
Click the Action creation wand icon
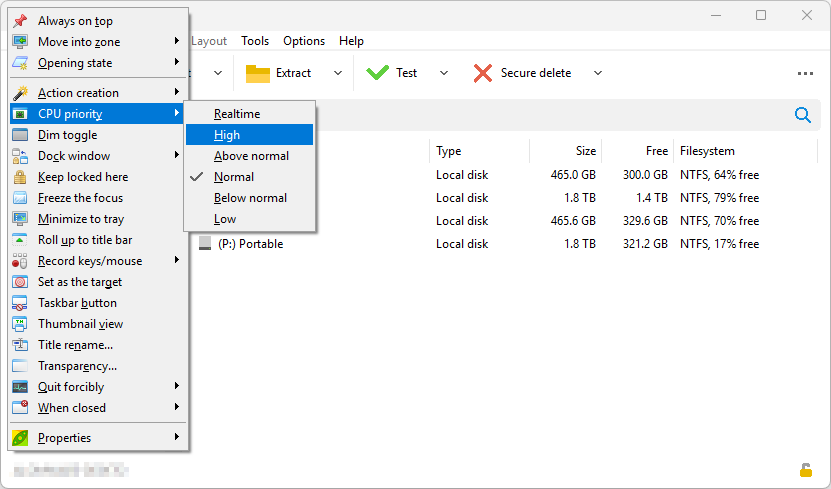coord(20,93)
